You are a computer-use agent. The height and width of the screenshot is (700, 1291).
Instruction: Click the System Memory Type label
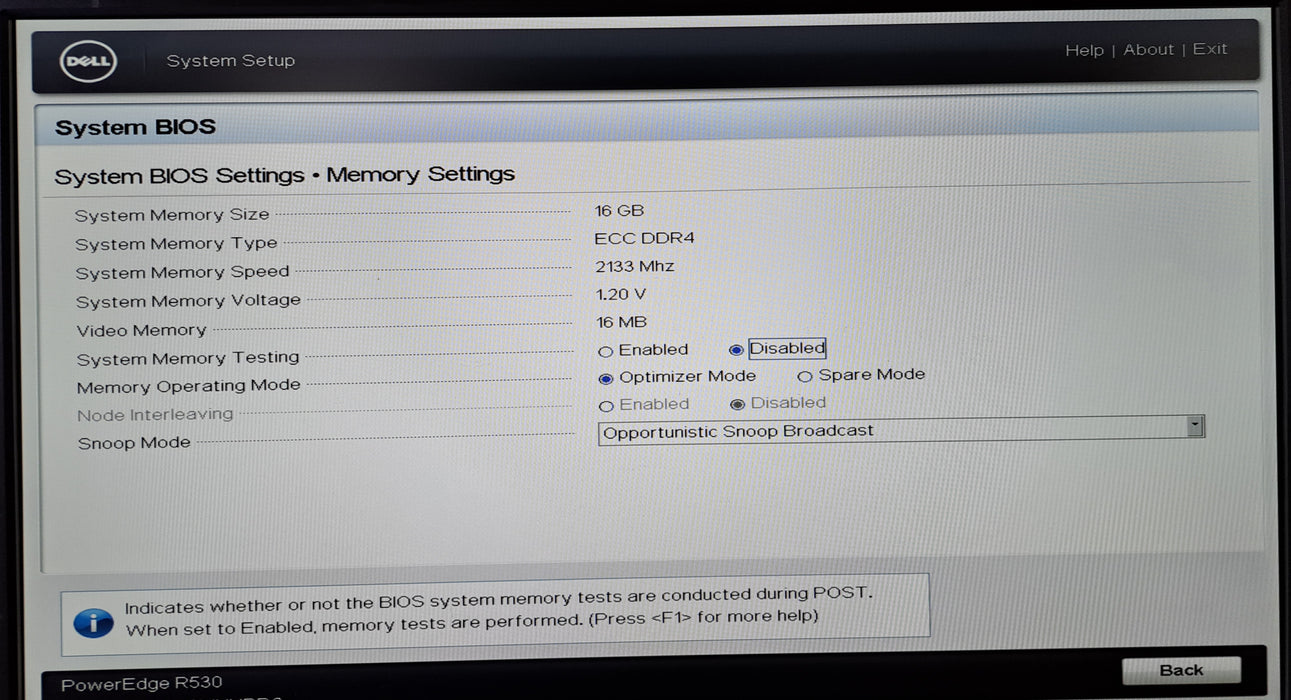(176, 244)
